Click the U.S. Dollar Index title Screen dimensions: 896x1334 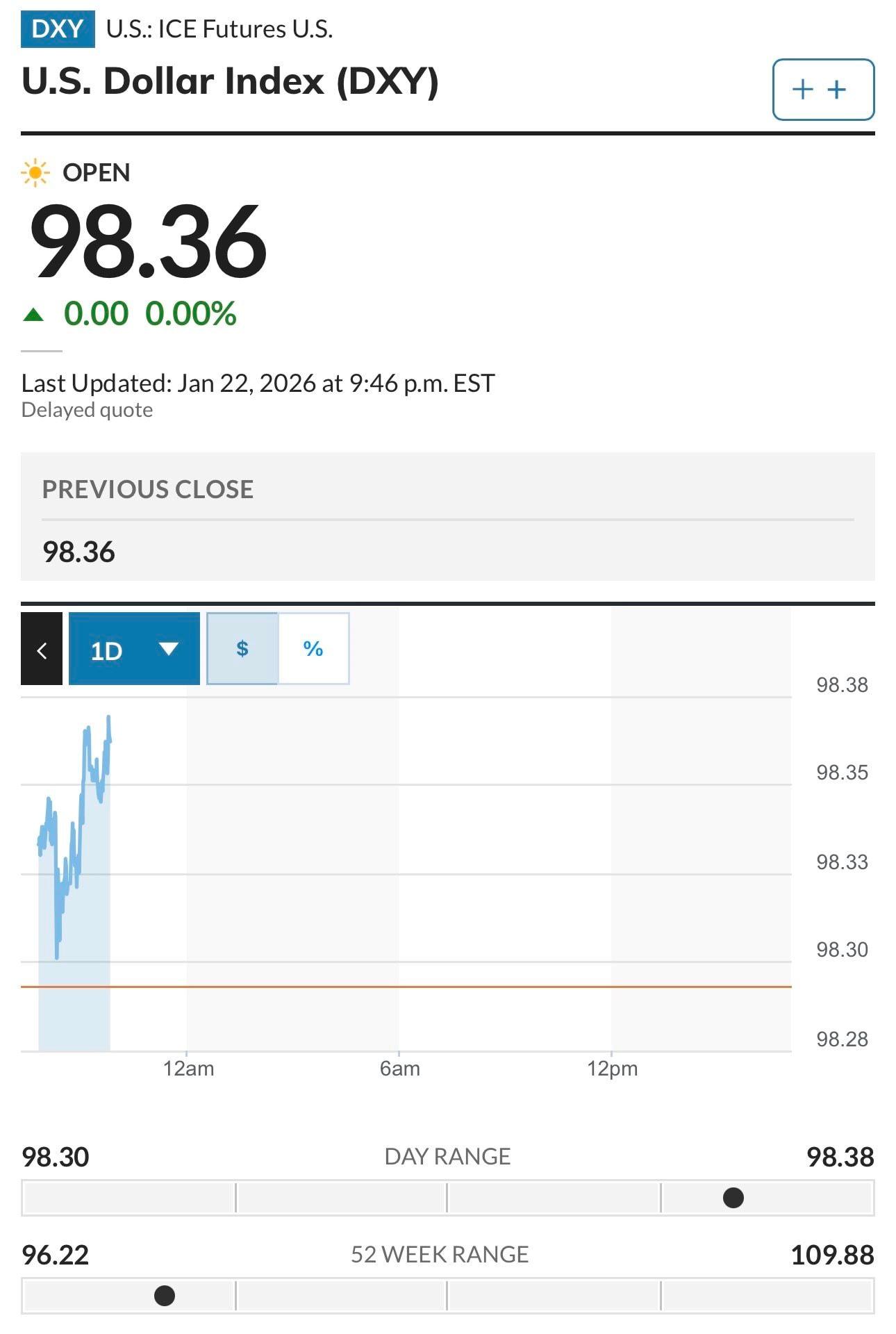(230, 81)
